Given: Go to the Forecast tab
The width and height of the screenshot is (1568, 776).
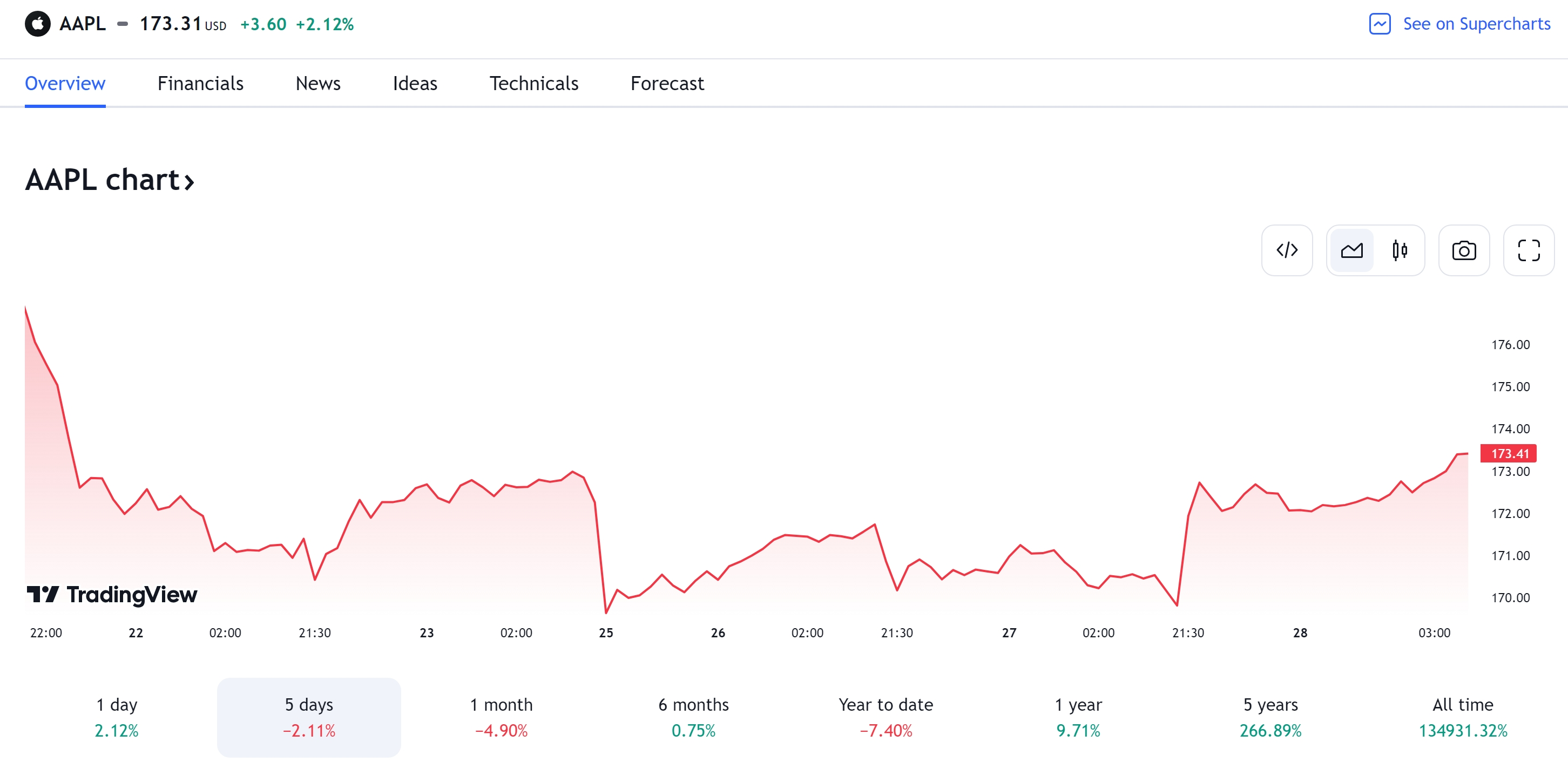Looking at the screenshot, I should point(666,83).
